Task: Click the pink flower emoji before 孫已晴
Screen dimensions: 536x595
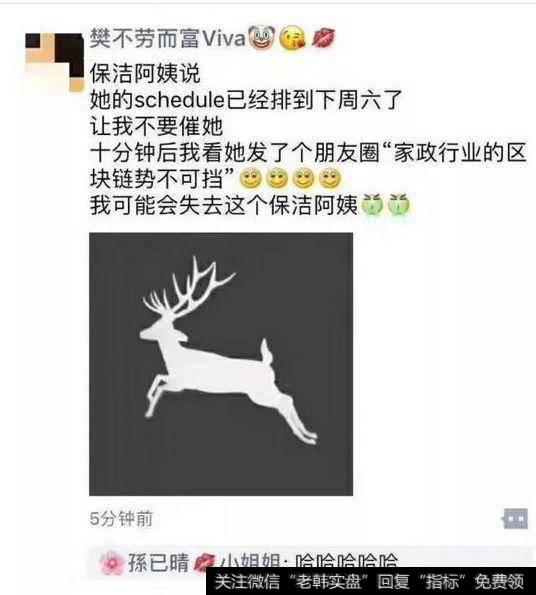Action: 112,562
